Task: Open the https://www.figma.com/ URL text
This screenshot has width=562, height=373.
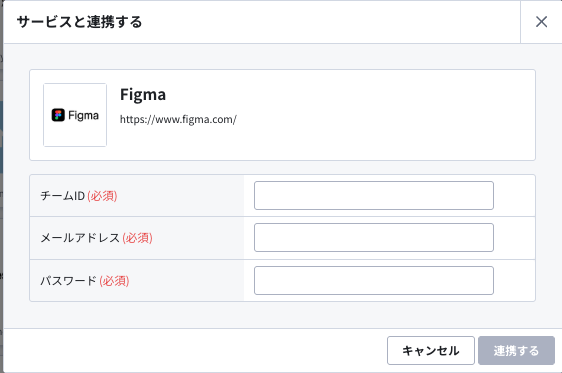Action: click(x=178, y=119)
